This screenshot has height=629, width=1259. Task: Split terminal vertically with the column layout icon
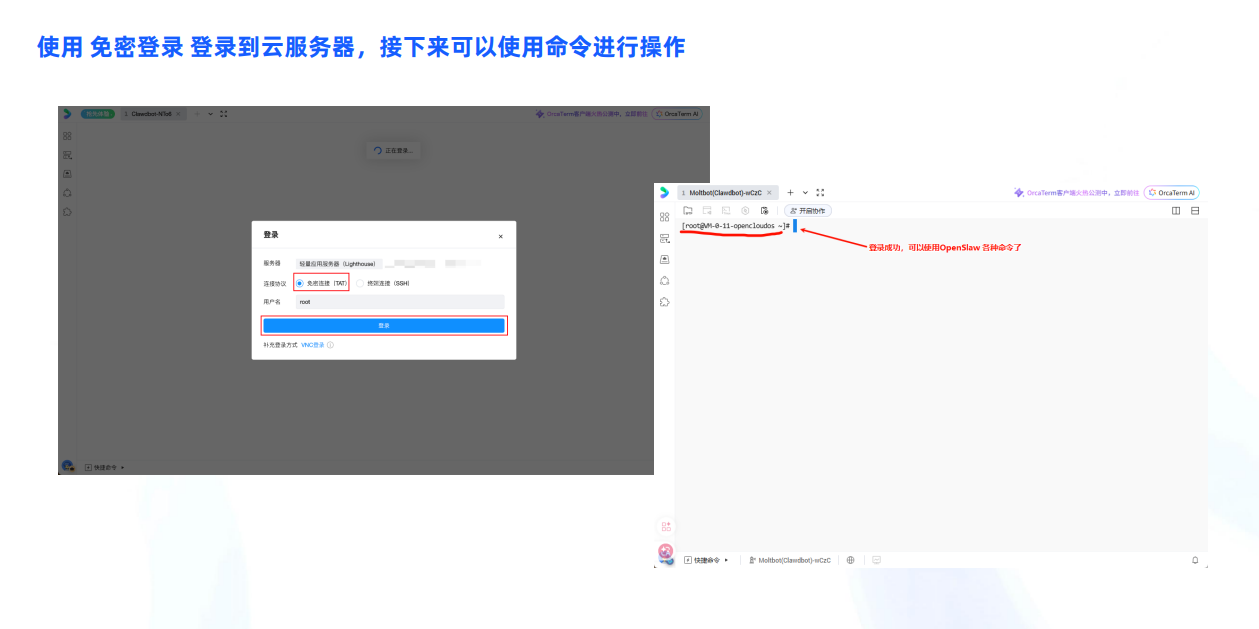tap(1176, 210)
